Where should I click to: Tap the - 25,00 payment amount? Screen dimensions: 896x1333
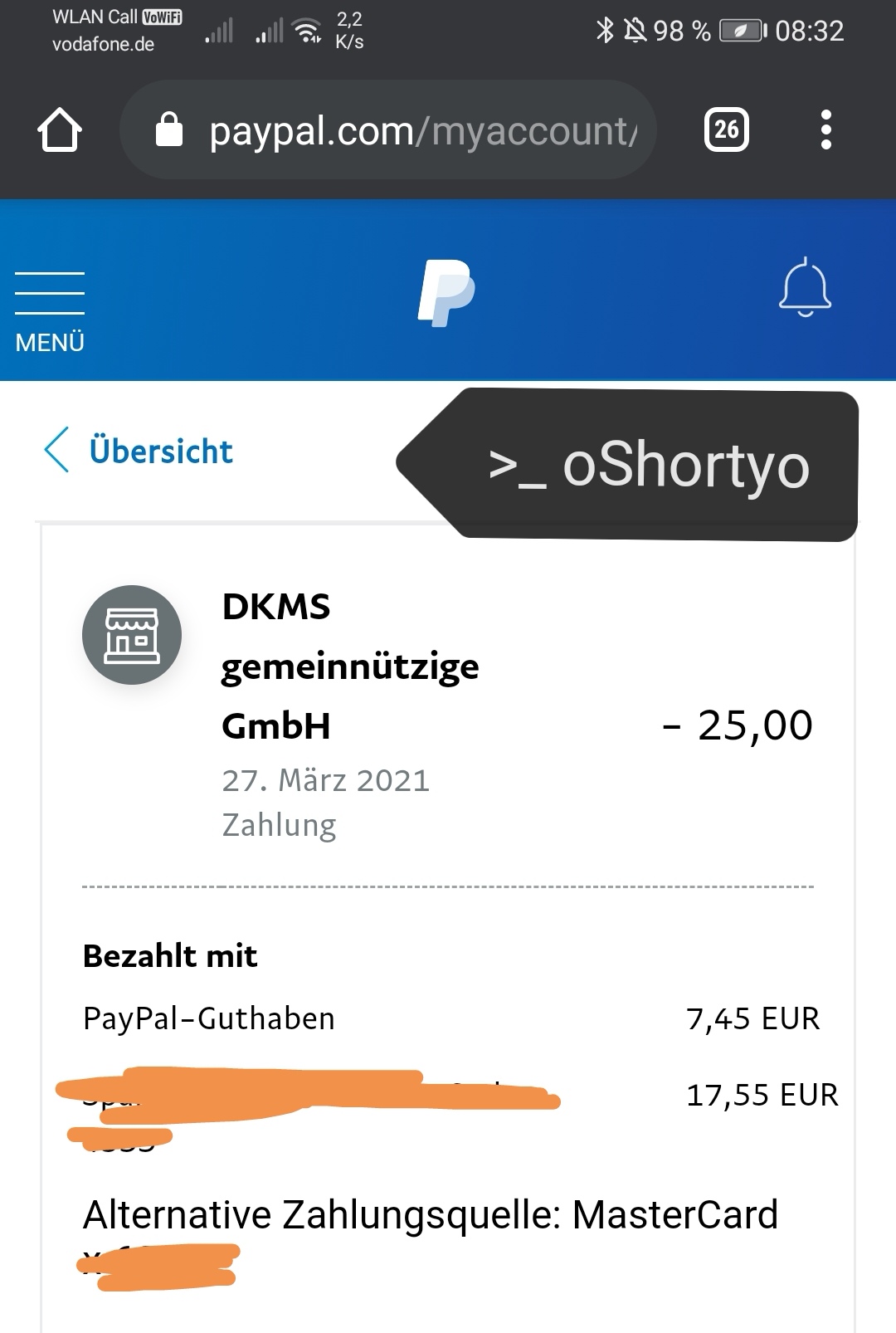point(738,725)
